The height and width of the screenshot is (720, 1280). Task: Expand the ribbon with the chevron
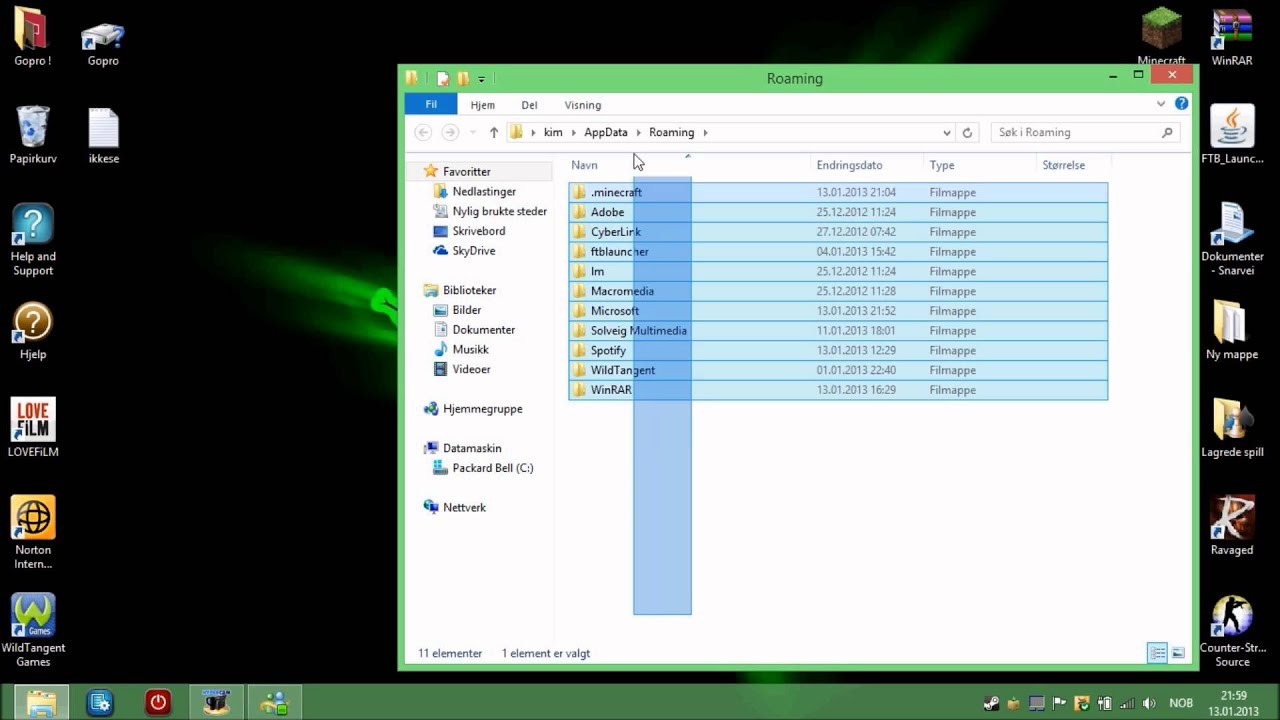point(1161,104)
